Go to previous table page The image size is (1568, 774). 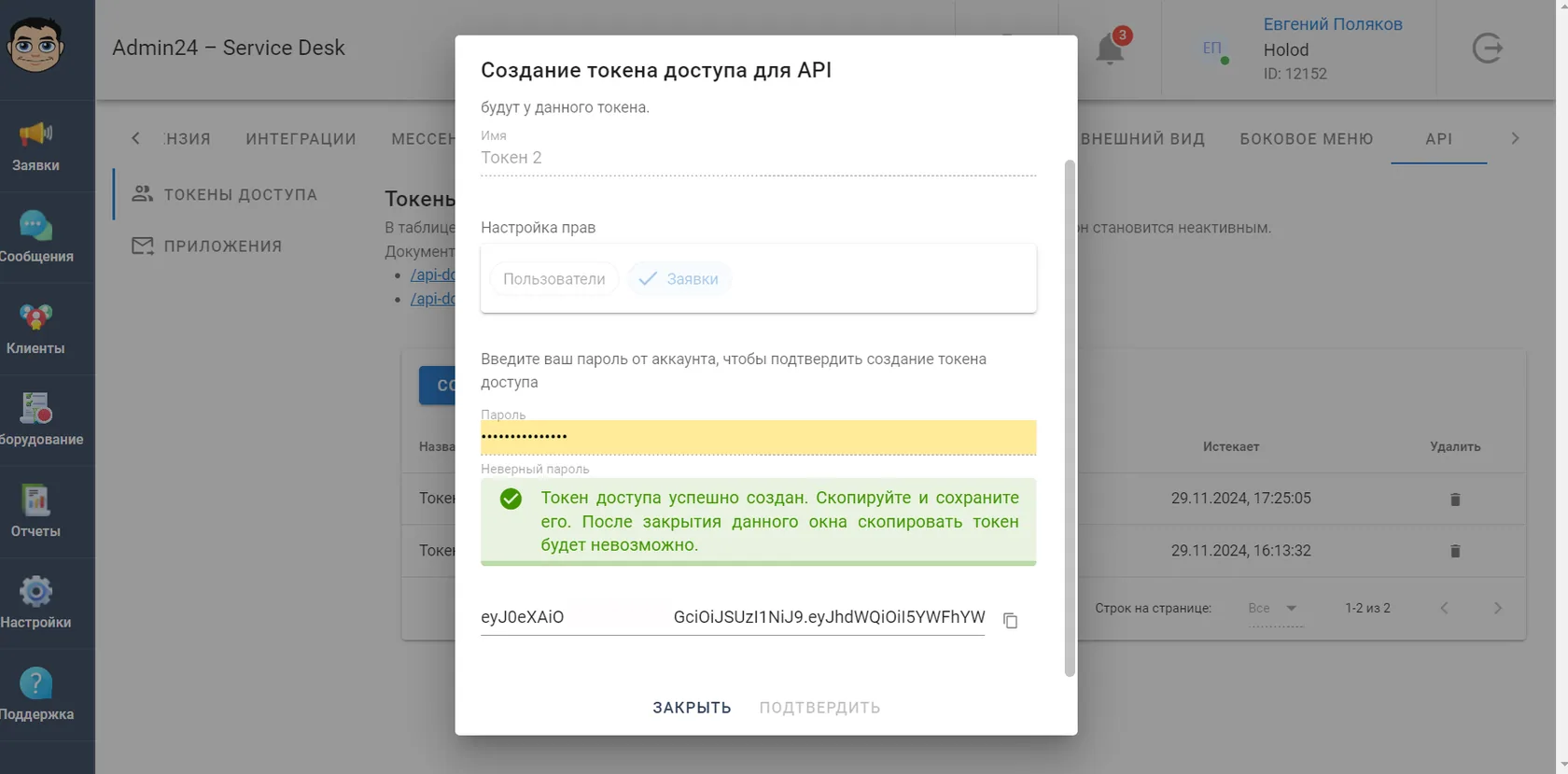point(1444,608)
